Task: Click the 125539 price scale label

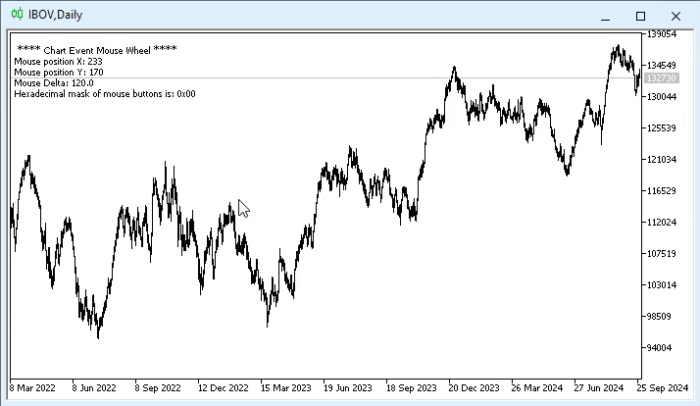Action: point(662,128)
